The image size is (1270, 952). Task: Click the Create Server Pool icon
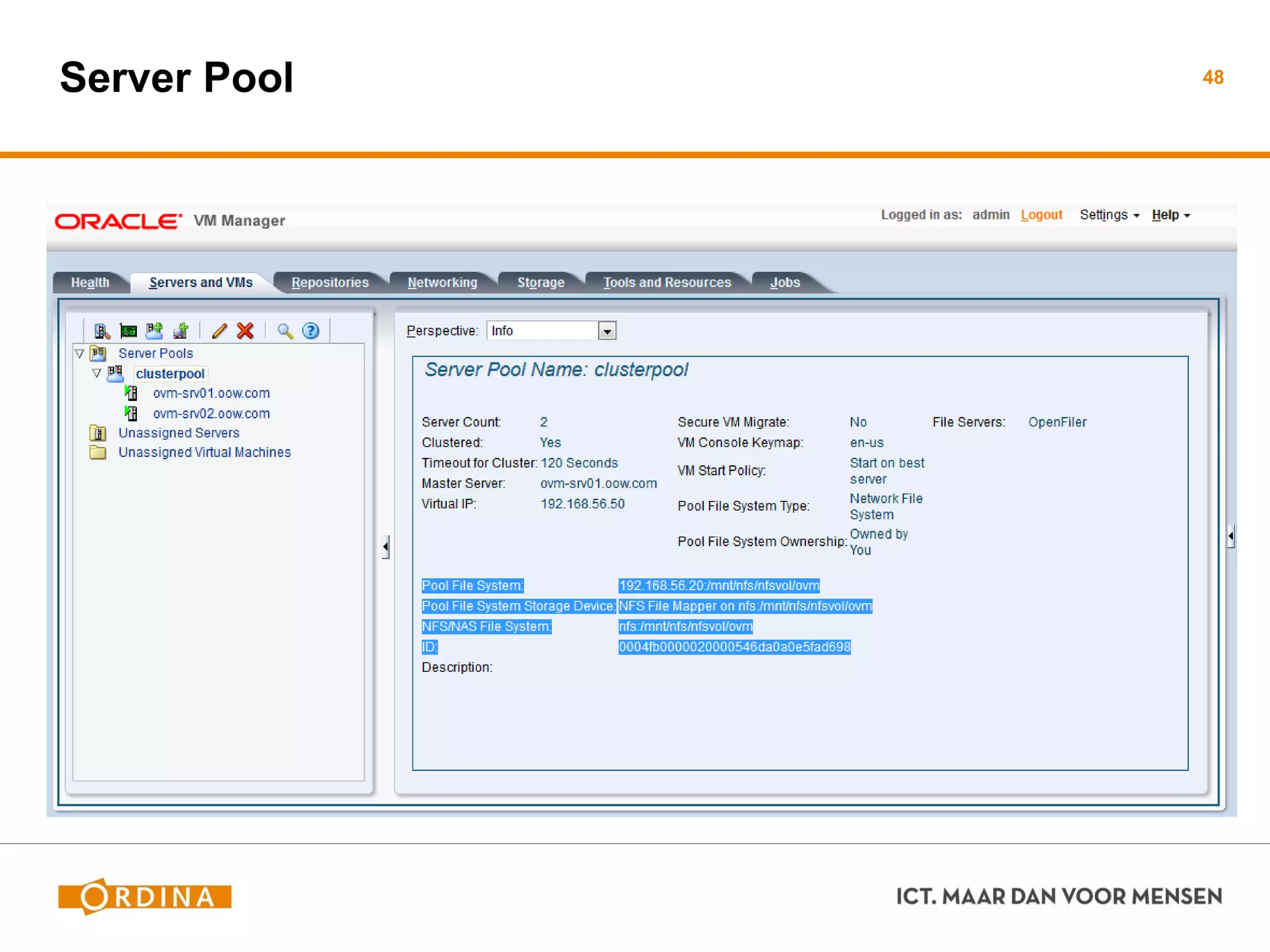tap(154, 331)
